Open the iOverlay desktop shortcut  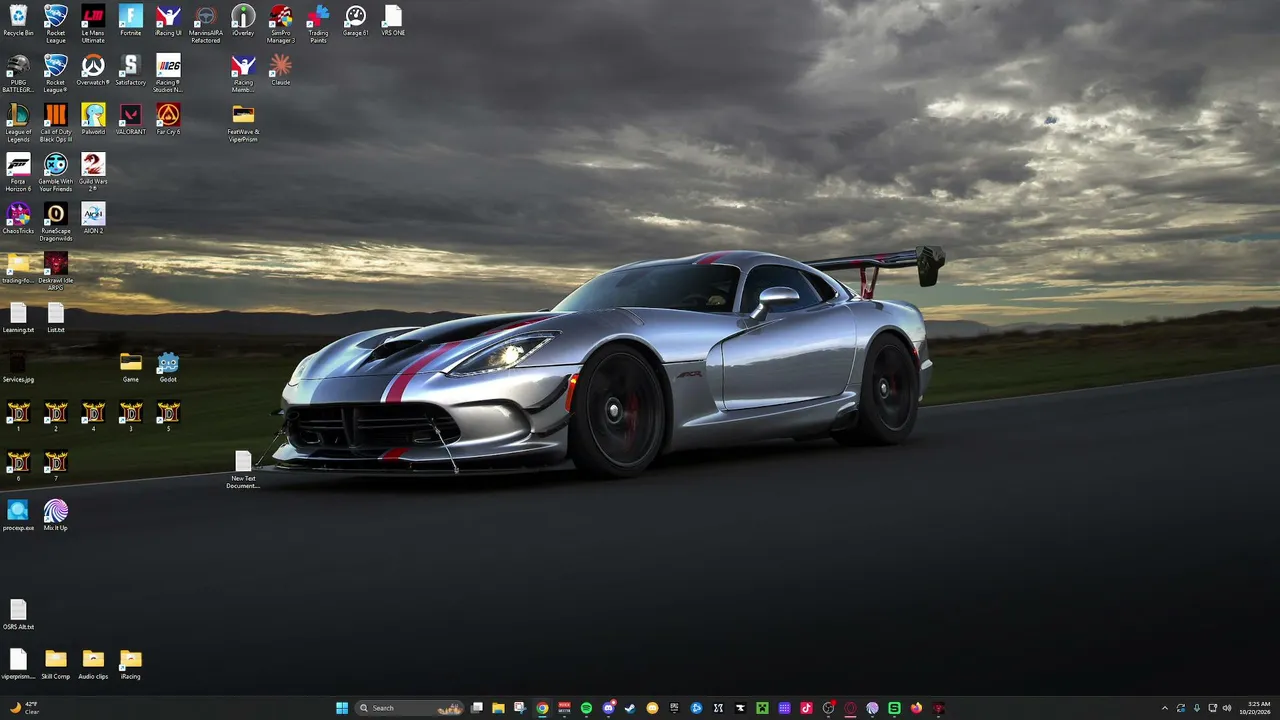(x=243, y=21)
